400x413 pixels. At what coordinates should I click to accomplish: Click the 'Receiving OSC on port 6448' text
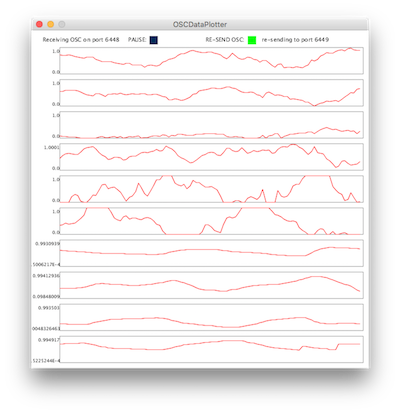tap(81, 40)
